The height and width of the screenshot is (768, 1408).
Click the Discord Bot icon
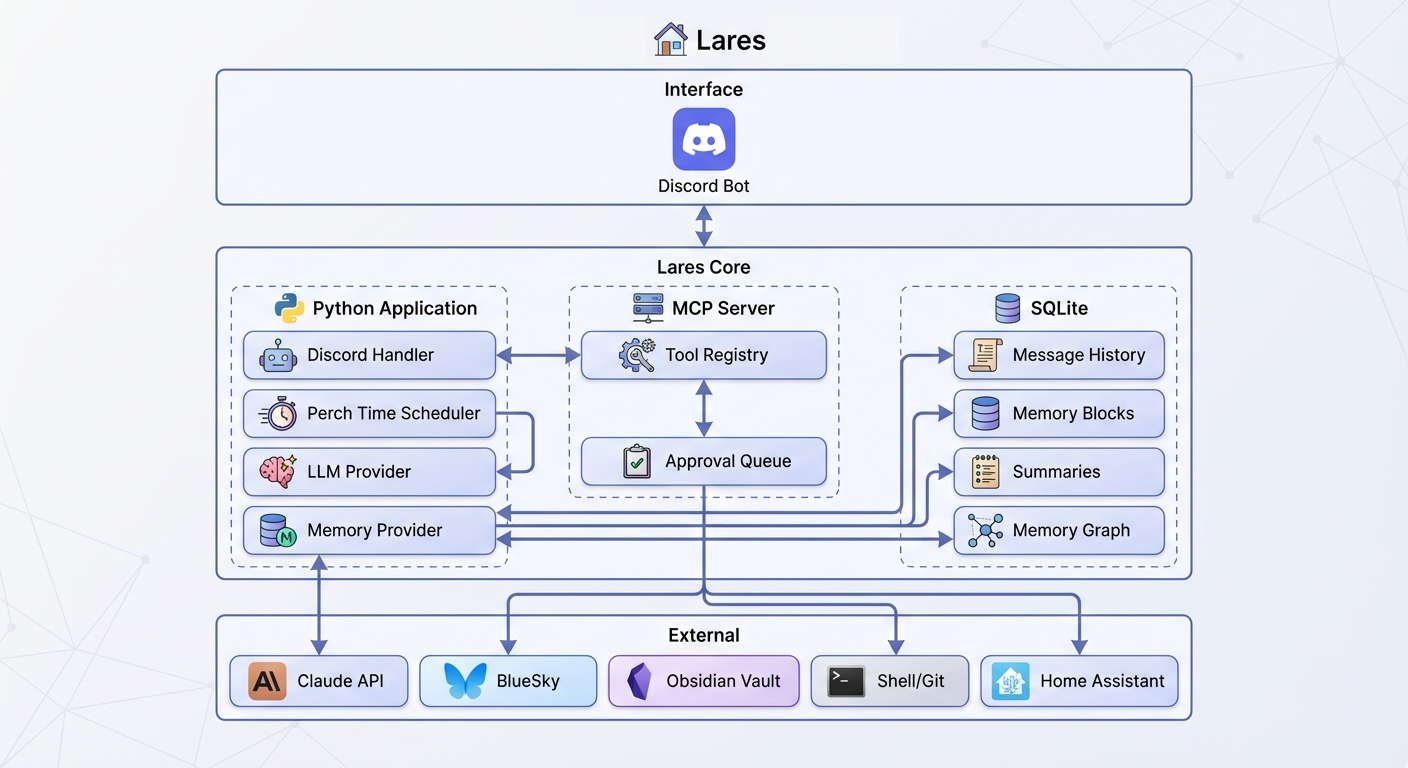click(703, 139)
